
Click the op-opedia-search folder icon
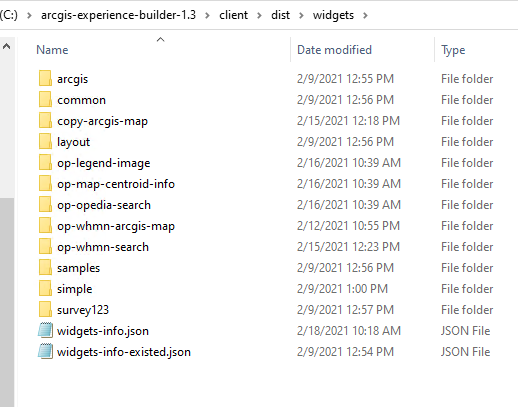coord(45,205)
